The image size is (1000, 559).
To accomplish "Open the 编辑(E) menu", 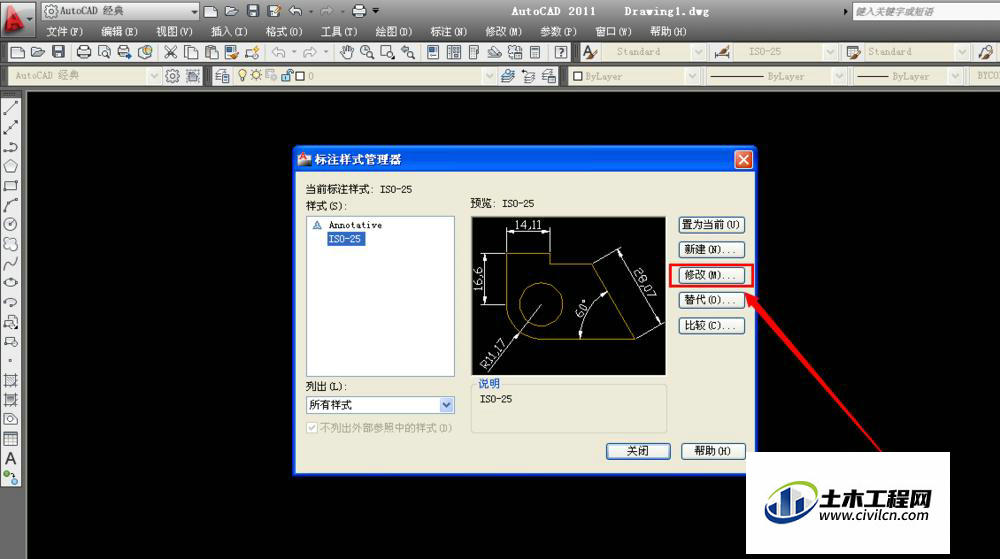I will (x=119, y=31).
